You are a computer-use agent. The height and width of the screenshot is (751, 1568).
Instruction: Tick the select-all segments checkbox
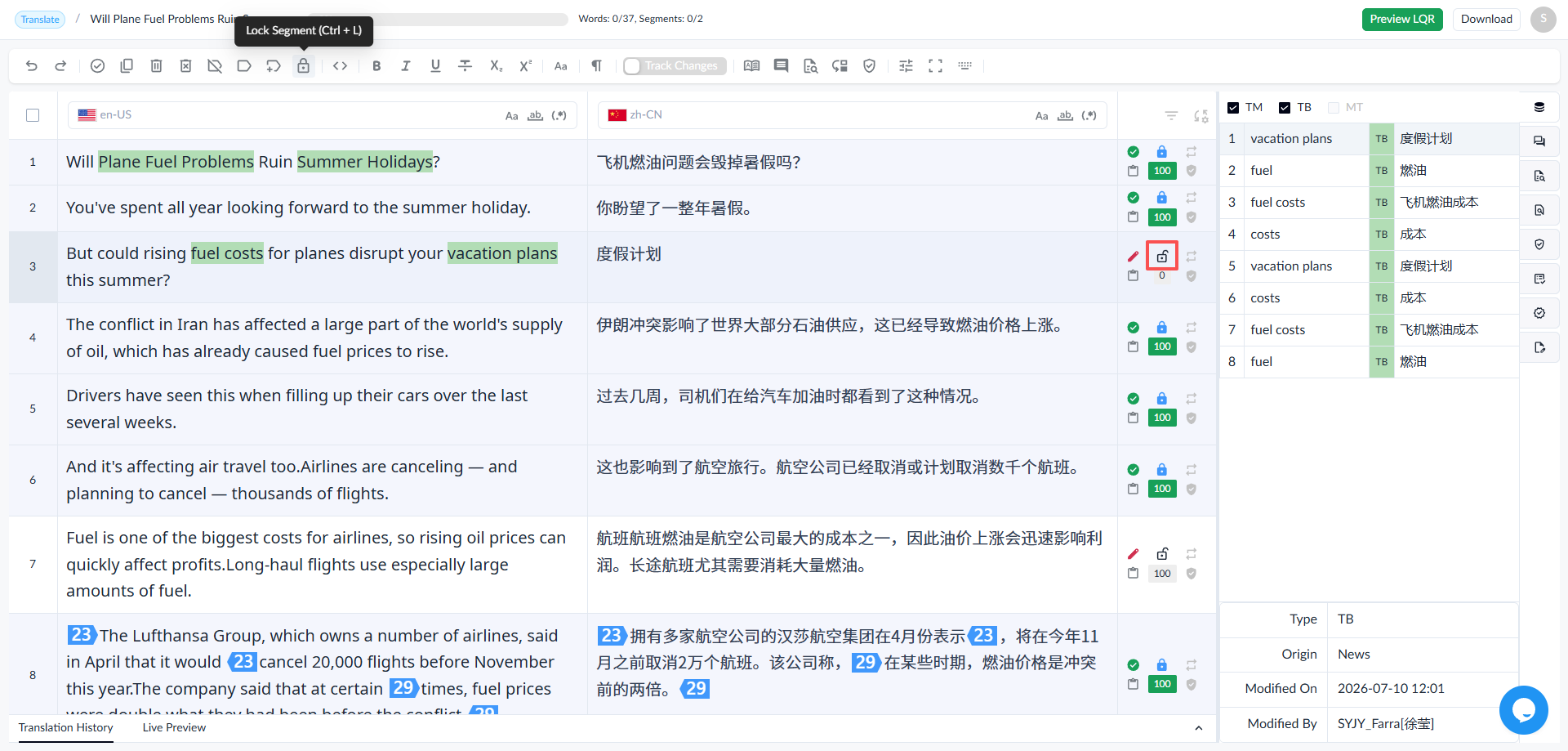point(33,115)
